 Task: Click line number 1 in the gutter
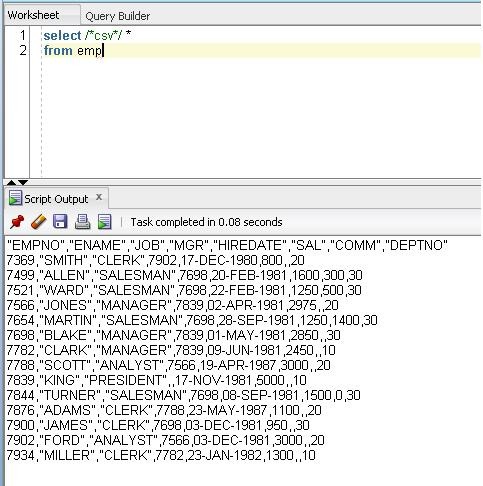[x=23, y=35]
